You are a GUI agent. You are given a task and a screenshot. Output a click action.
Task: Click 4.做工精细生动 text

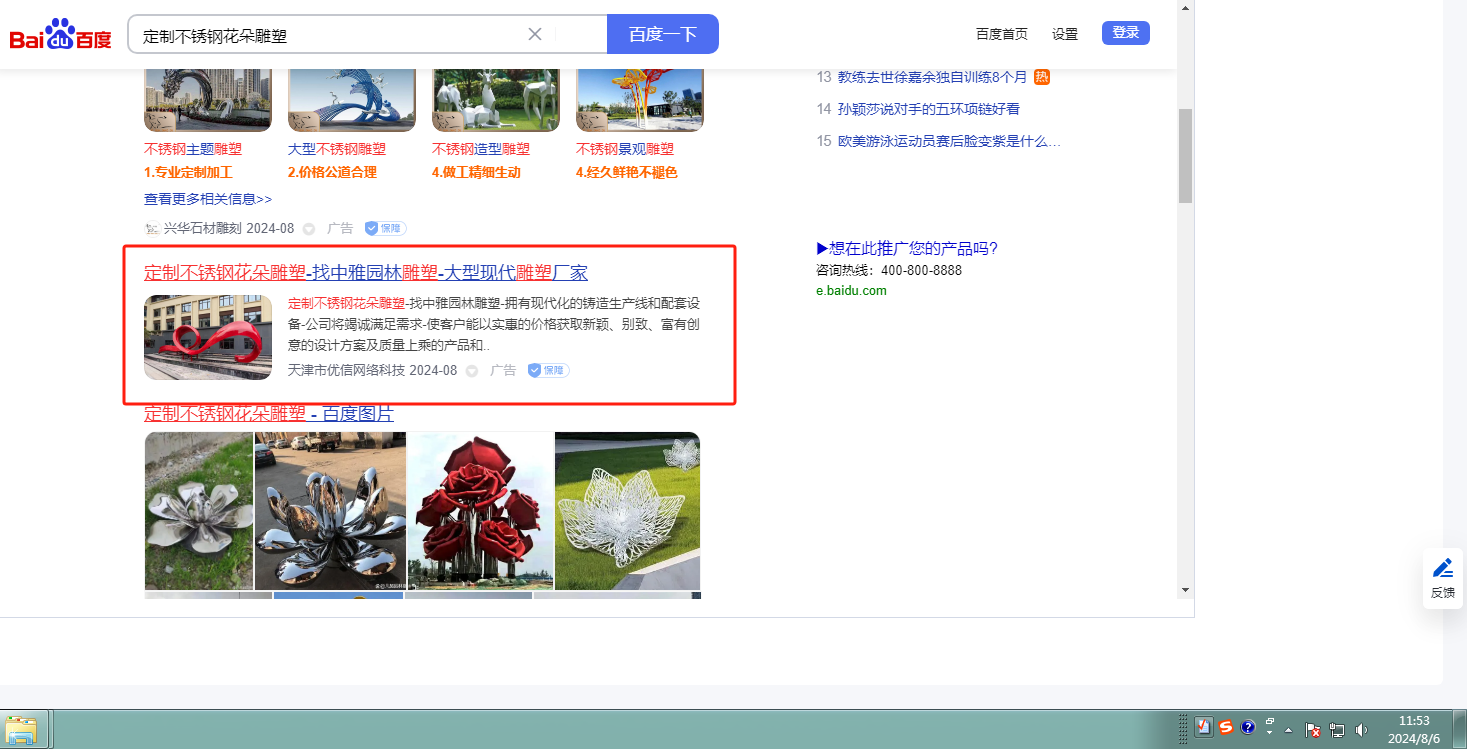[x=476, y=172]
